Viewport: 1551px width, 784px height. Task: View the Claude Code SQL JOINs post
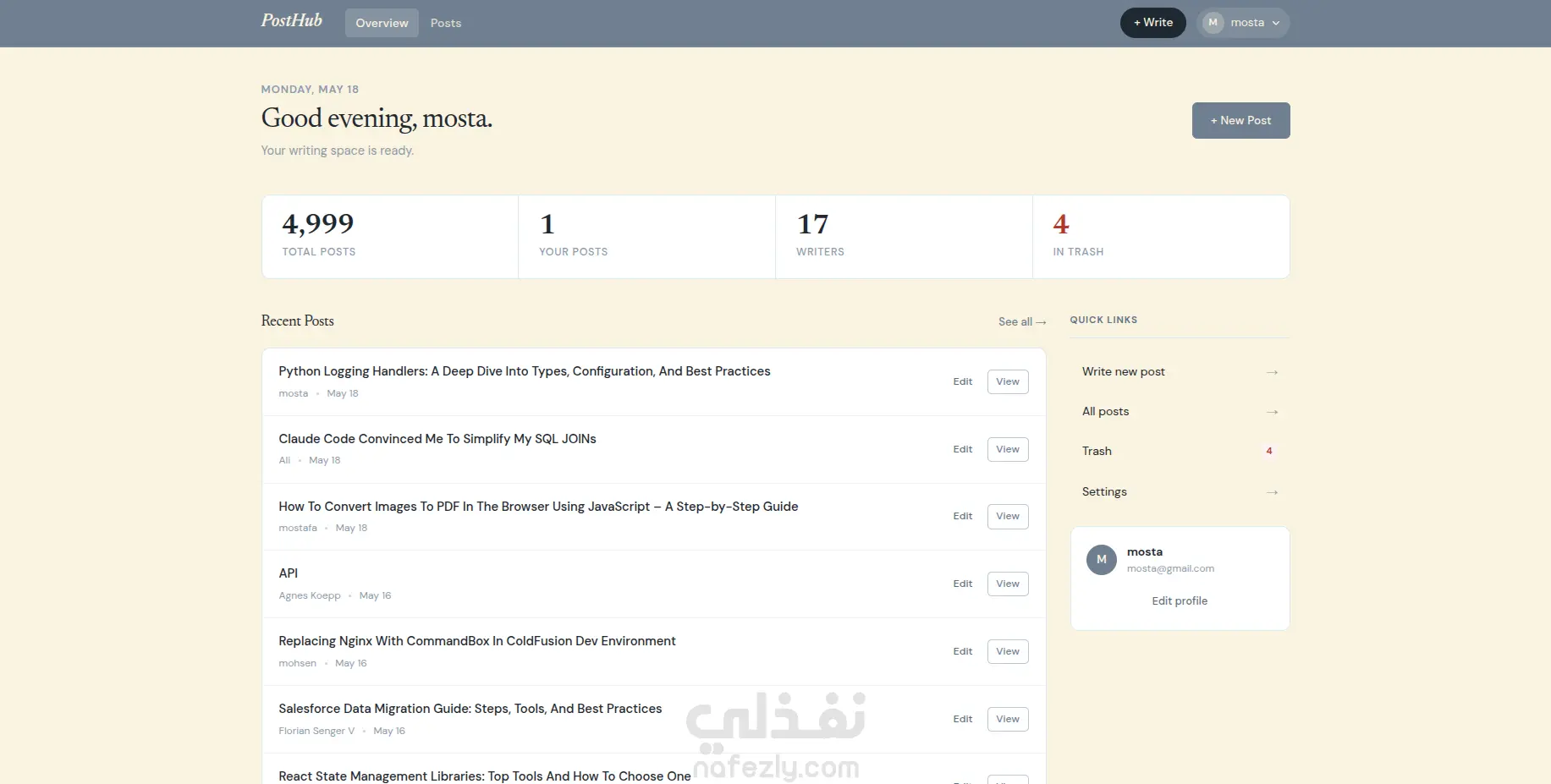(x=1008, y=449)
